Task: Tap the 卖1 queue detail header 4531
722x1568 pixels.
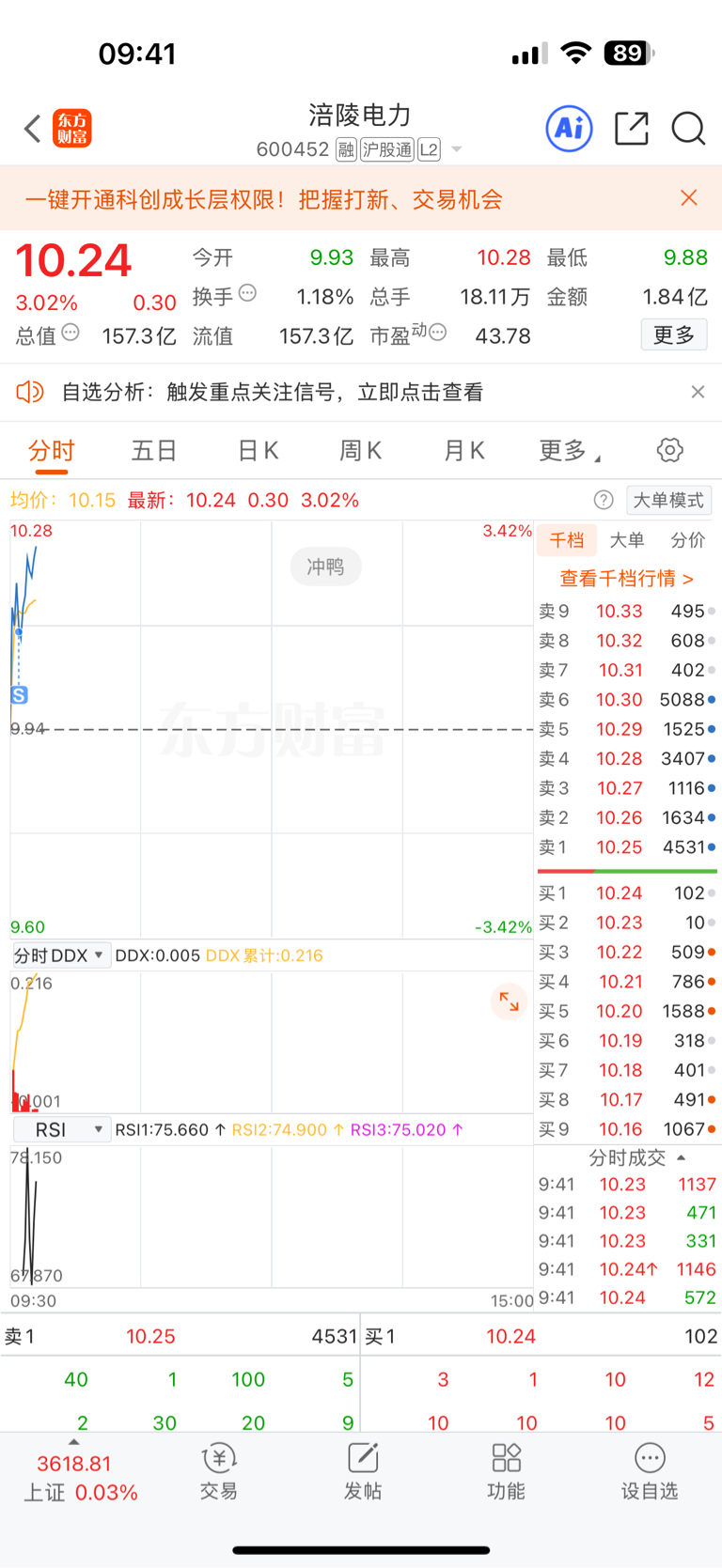Action: tap(180, 1336)
